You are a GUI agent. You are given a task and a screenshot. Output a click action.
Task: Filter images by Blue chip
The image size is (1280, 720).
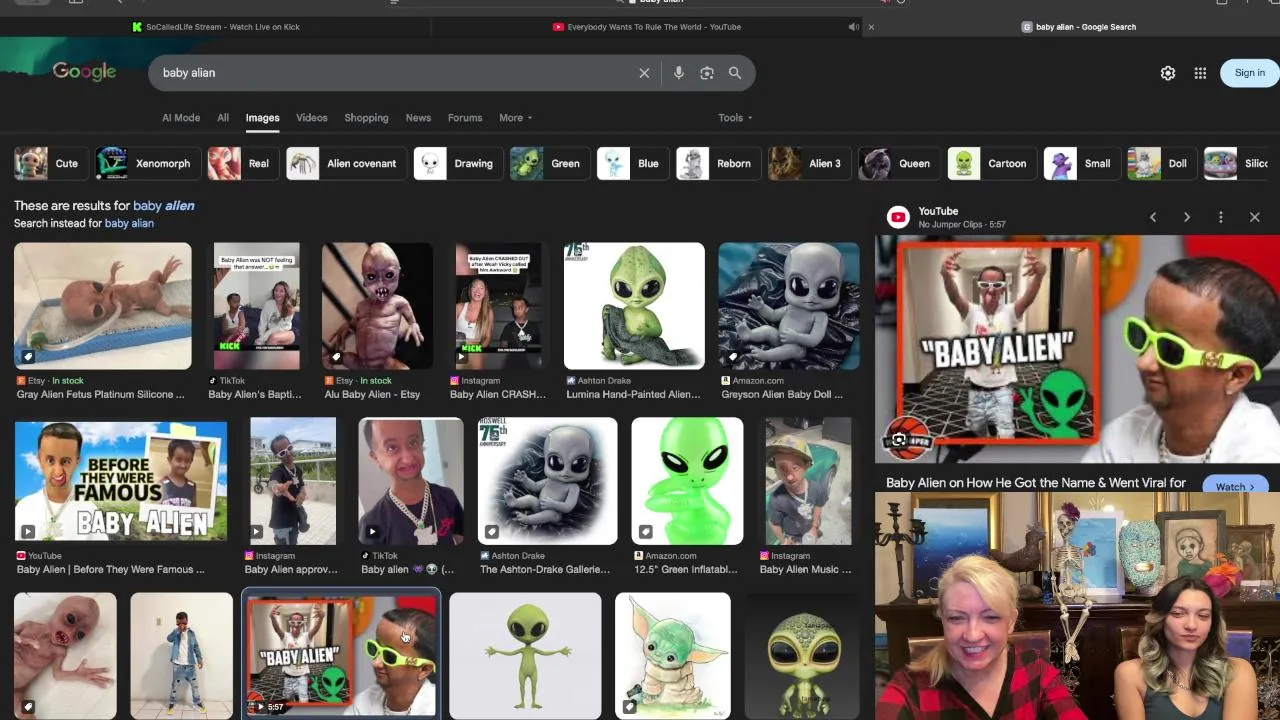[x=632, y=163]
